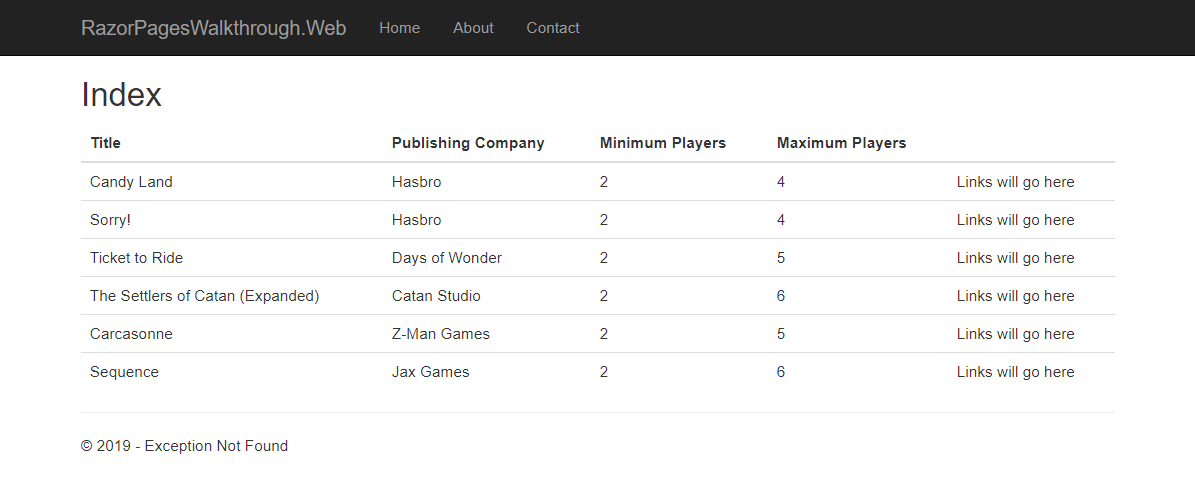This screenshot has height=496, width=1195.
Task: Open the About page
Action: tap(473, 28)
